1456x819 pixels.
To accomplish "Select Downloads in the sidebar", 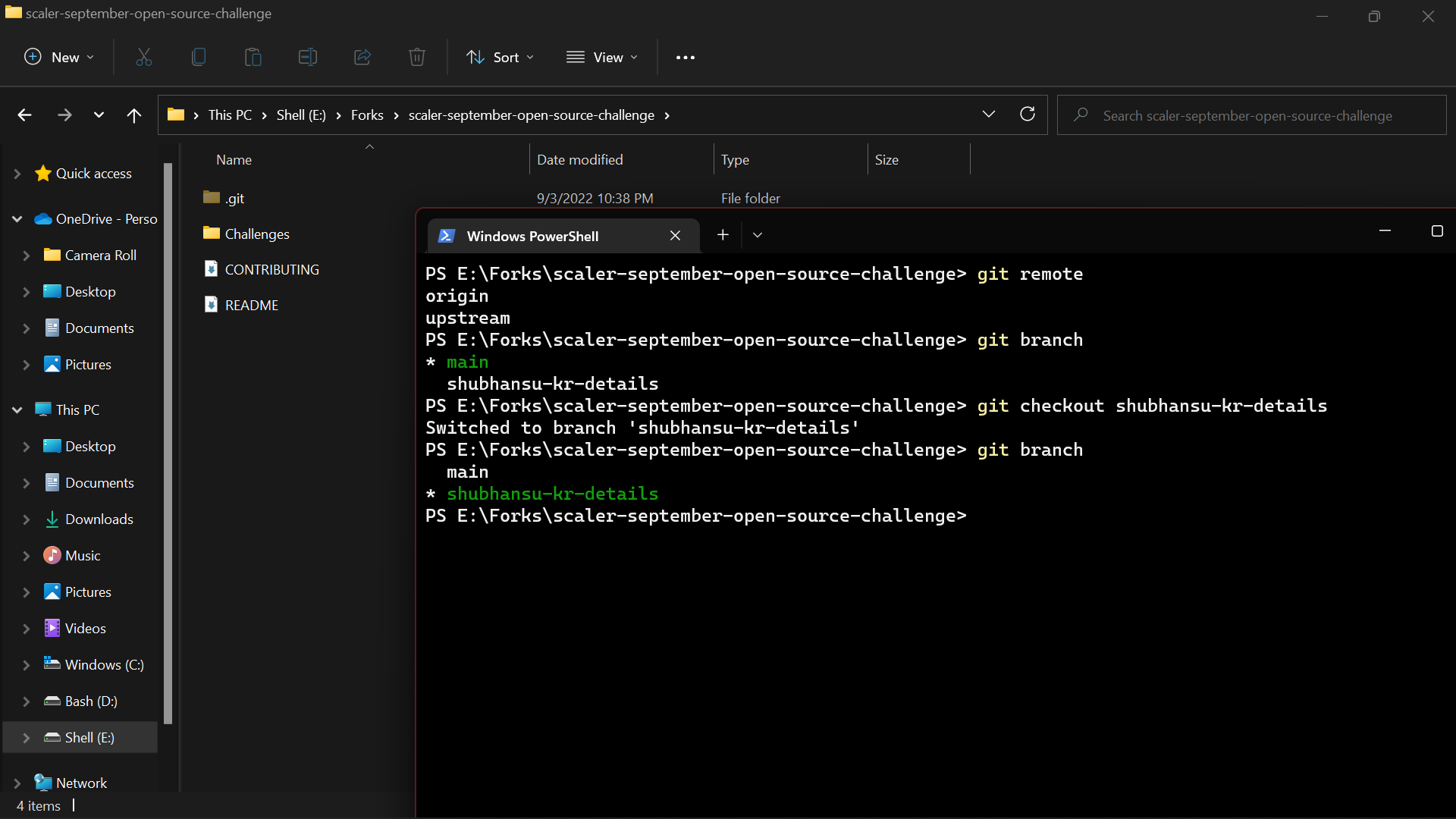I will point(99,519).
